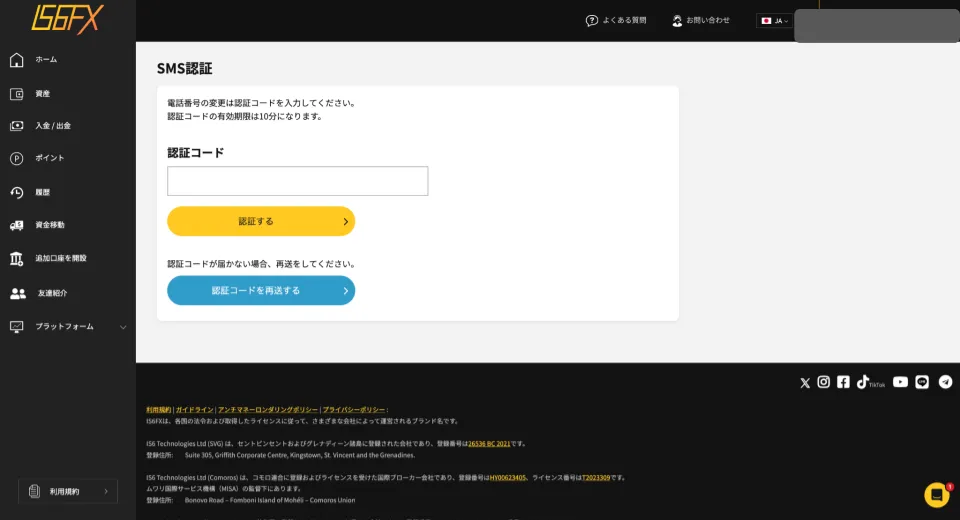The height and width of the screenshot is (520, 960).
Task: Open the ポイント circle-P icon
Action: pyautogui.click(x=17, y=159)
